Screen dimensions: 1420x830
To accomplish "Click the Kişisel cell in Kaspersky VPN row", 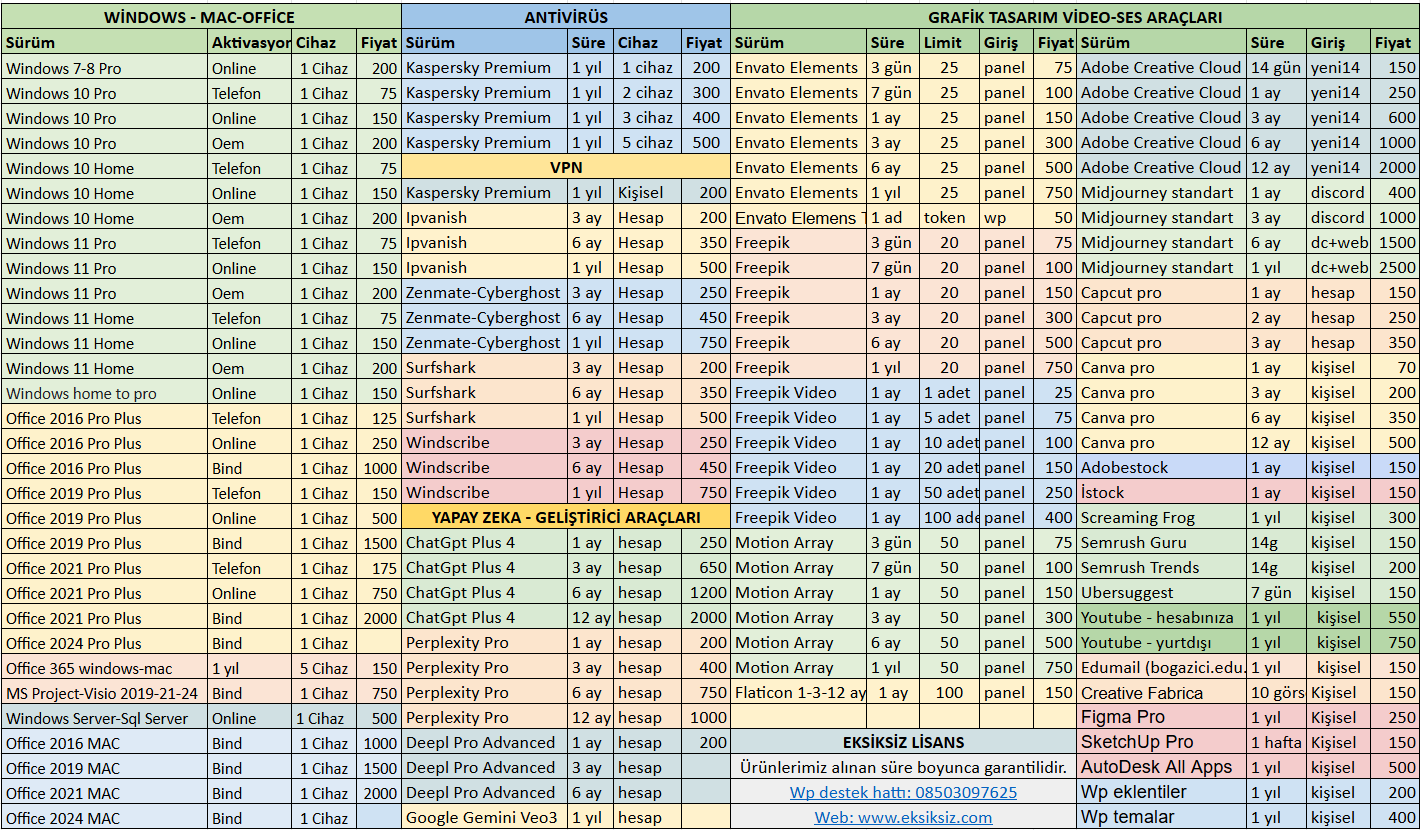I will [647, 192].
